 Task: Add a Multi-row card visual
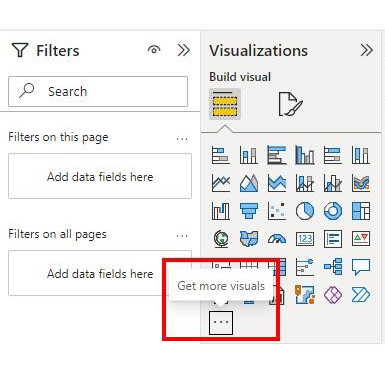(333, 239)
